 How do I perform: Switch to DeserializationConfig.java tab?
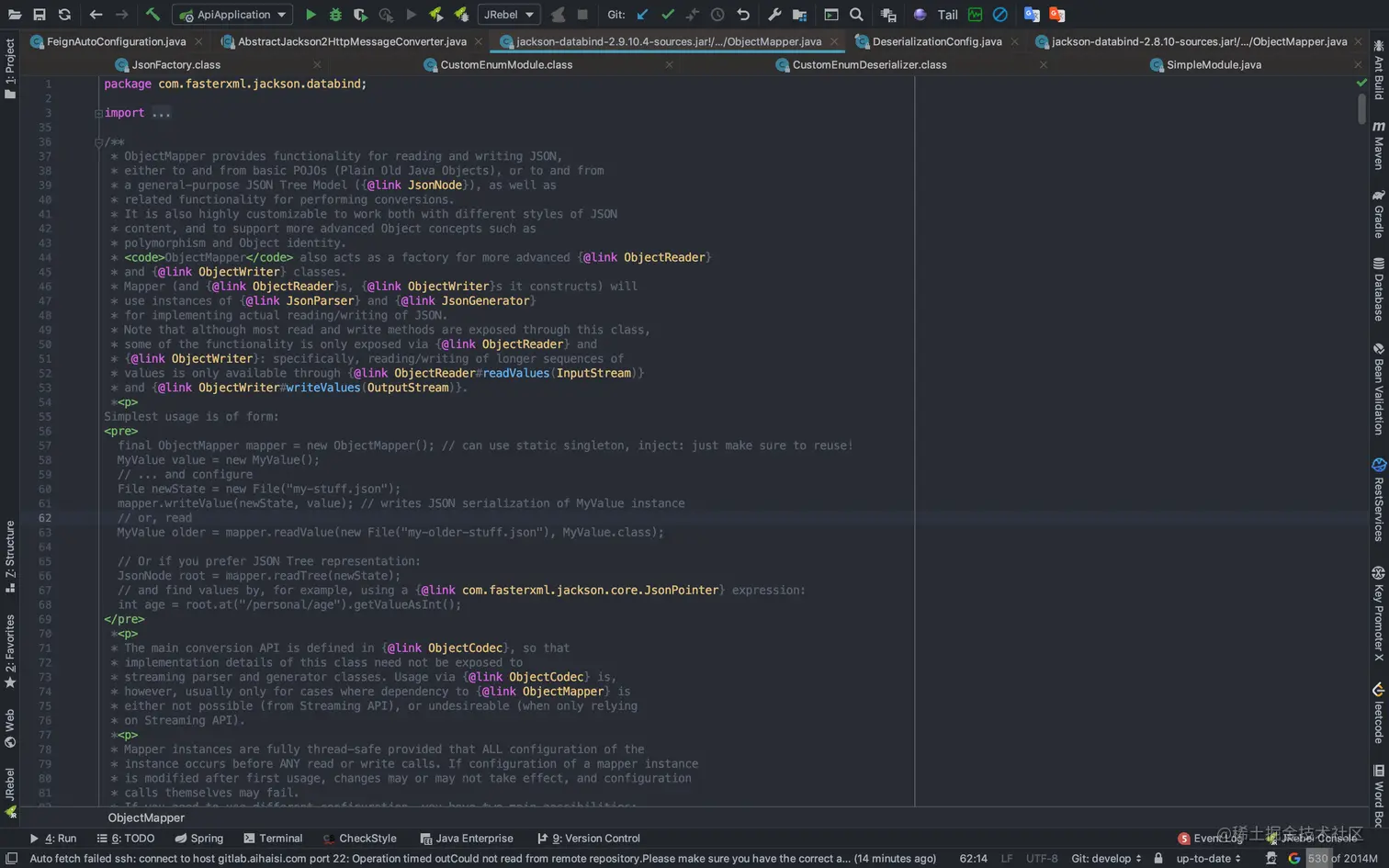(x=936, y=41)
